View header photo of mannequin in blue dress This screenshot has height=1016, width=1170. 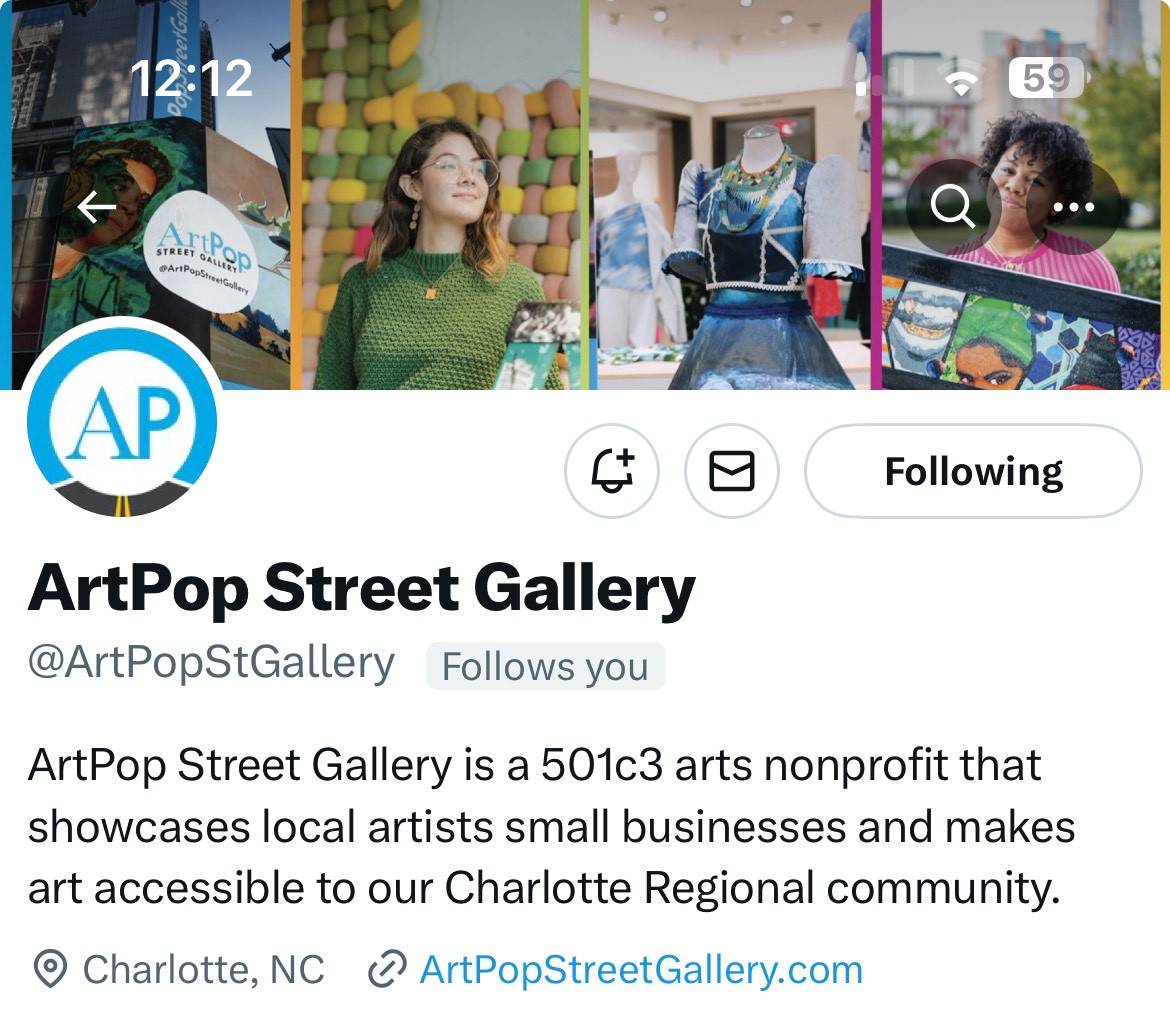[x=730, y=195]
